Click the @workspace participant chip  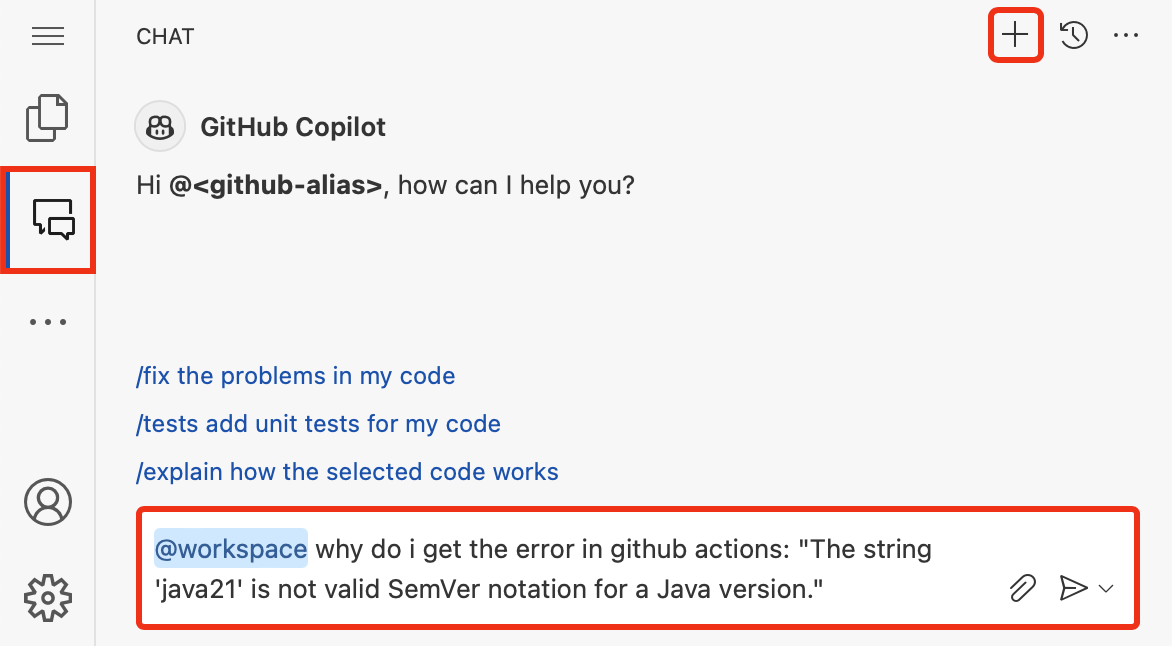(230, 549)
